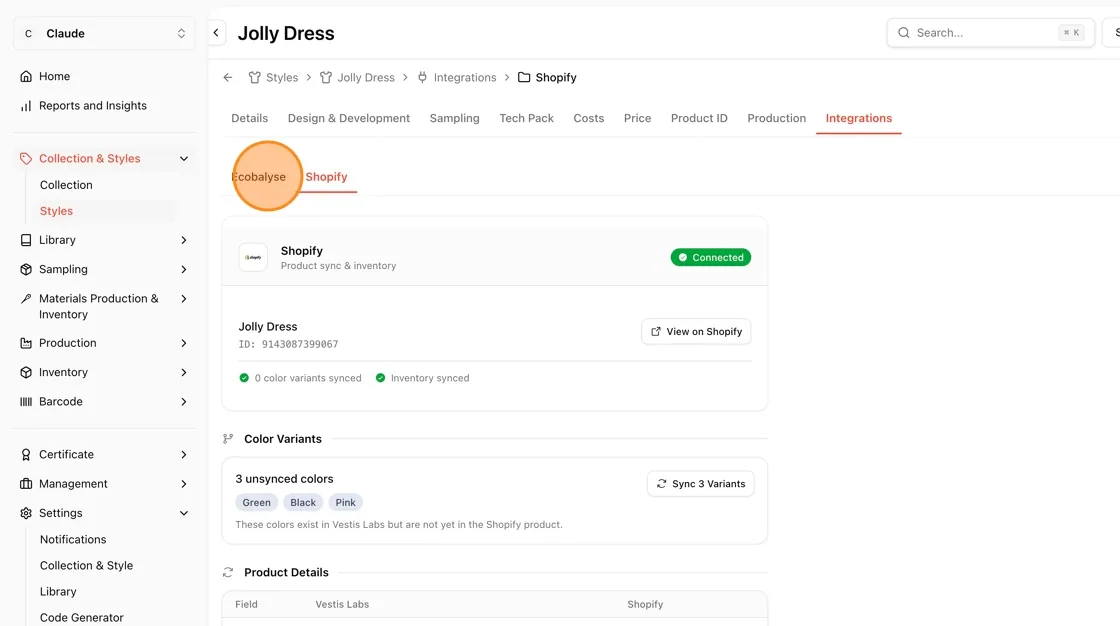
Task: Click the View on Shopify button
Action: point(696,332)
